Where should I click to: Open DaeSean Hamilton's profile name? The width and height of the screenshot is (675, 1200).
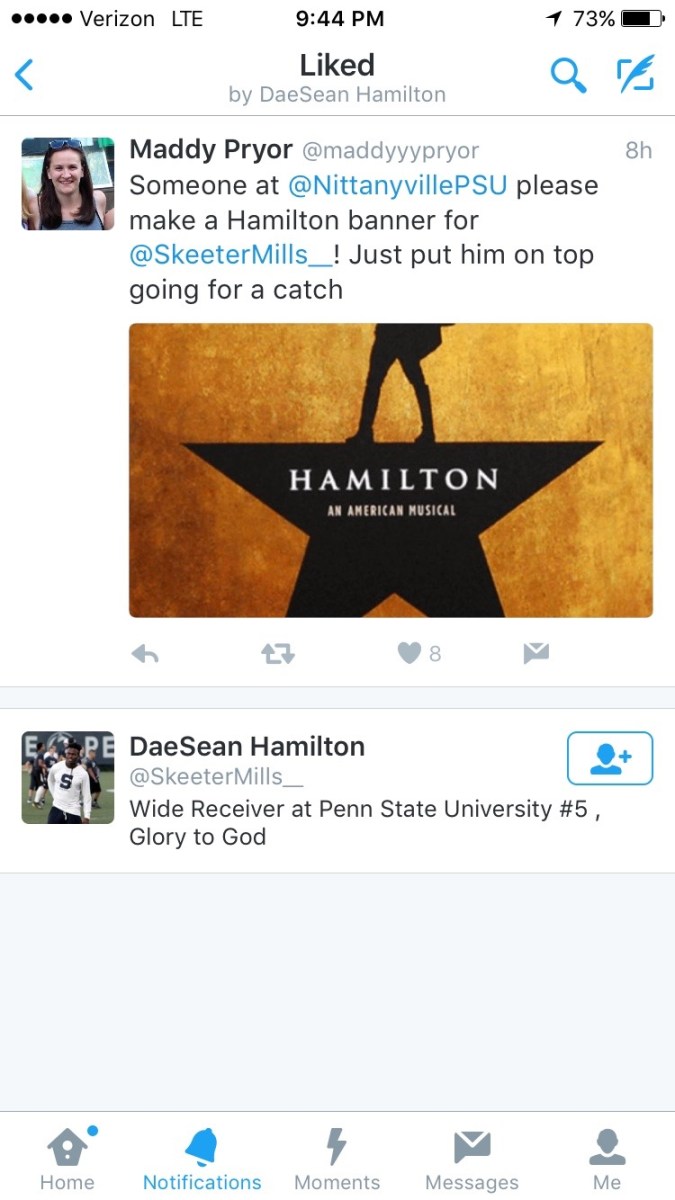tap(247, 746)
